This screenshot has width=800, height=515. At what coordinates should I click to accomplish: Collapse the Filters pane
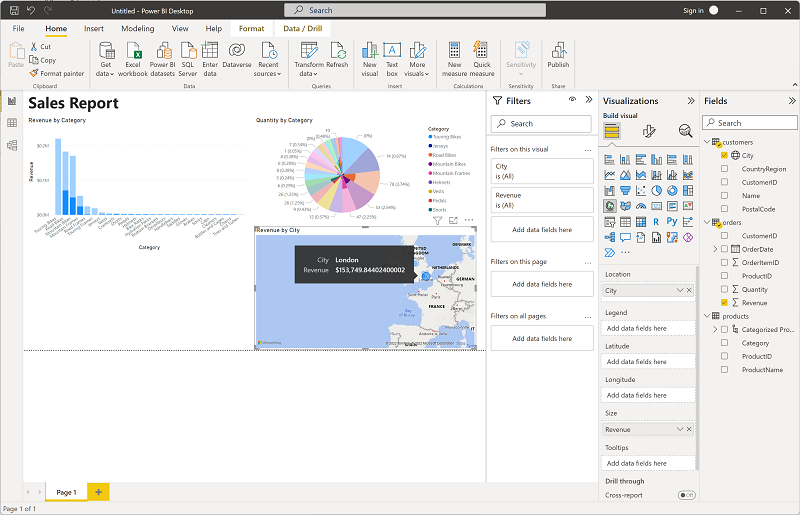[589, 100]
